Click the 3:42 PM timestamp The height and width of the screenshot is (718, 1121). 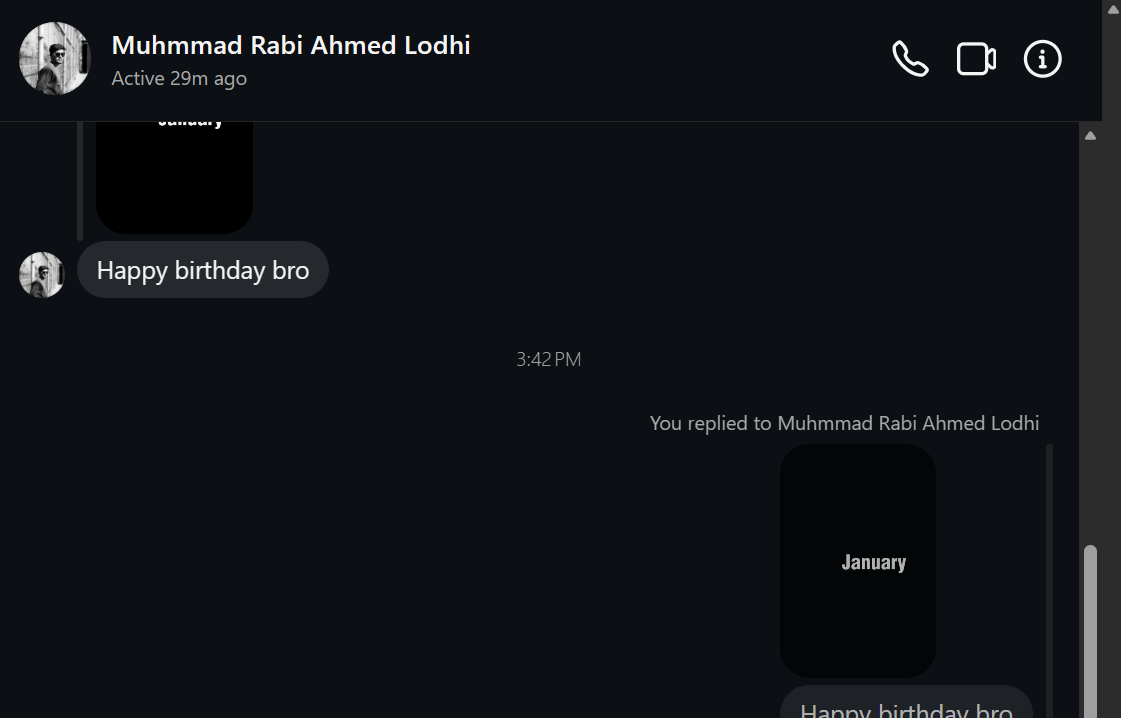(548, 359)
